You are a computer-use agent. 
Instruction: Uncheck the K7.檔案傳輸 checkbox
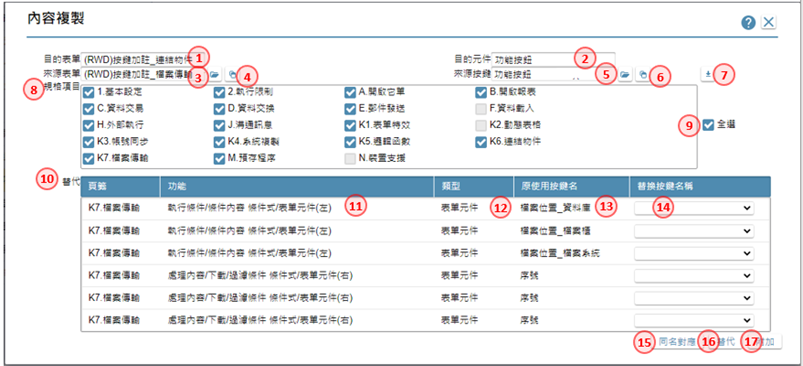(88, 158)
